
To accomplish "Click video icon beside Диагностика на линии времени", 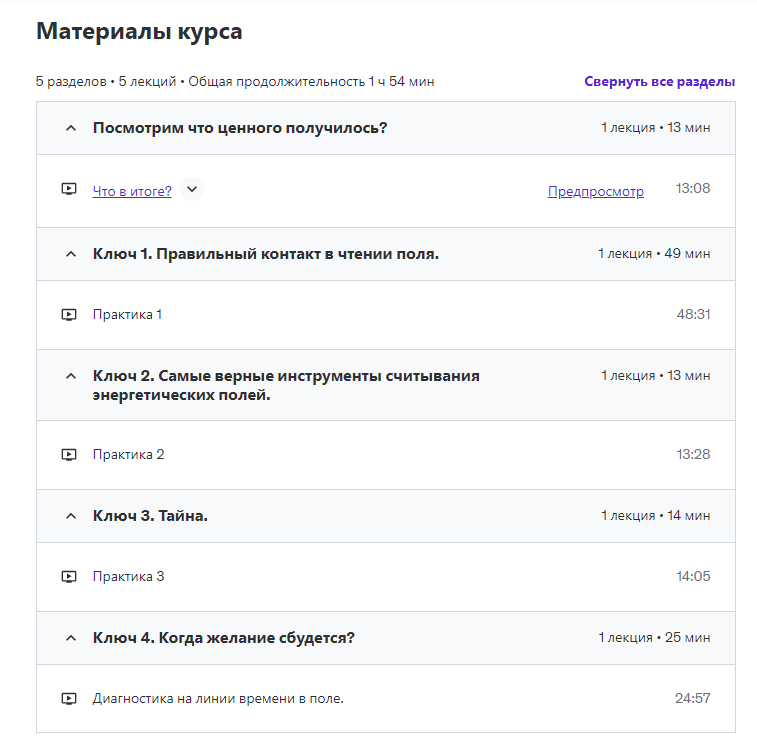I will (69, 699).
